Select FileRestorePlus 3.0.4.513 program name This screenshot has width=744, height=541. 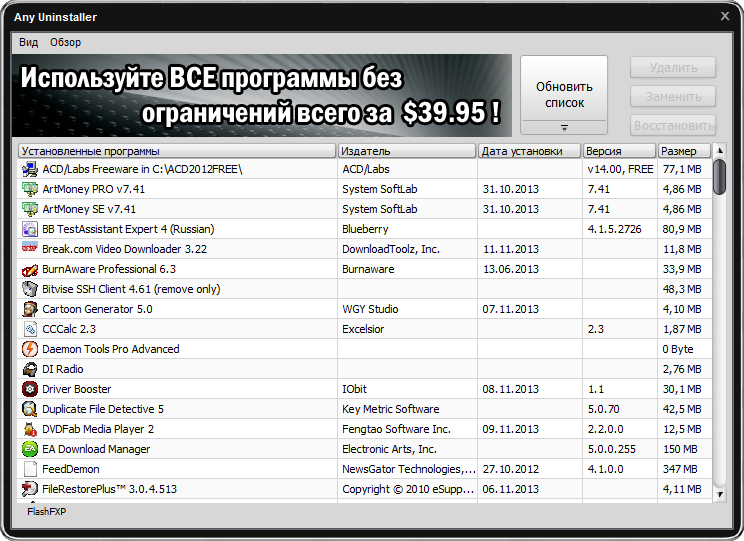click(x=109, y=489)
